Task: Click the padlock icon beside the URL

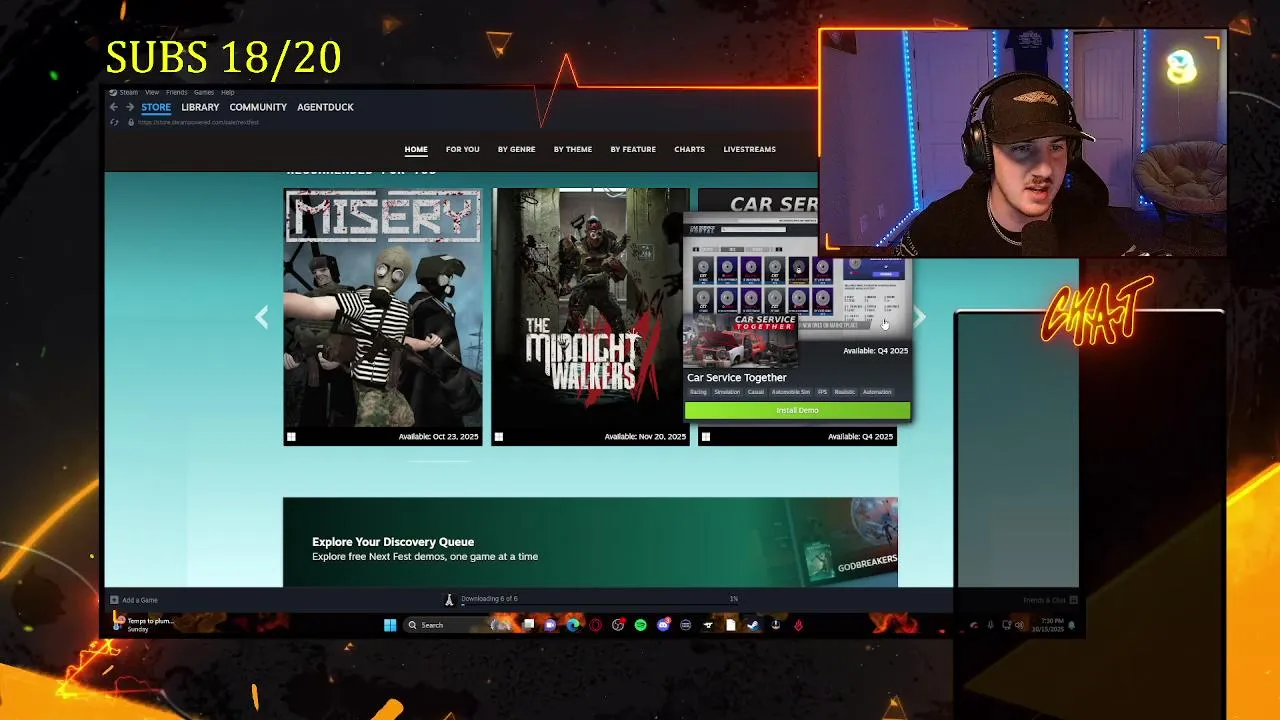Action: pyautogui.click(x=130, y=122)
